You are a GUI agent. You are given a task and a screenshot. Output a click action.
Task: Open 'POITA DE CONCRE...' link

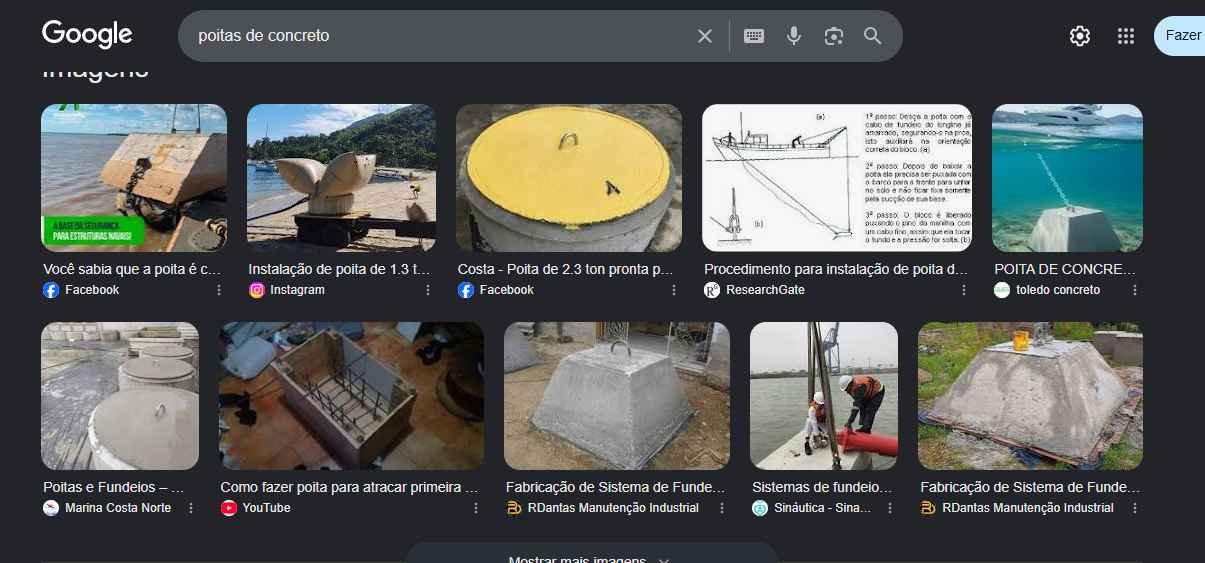coord(1065,269)
